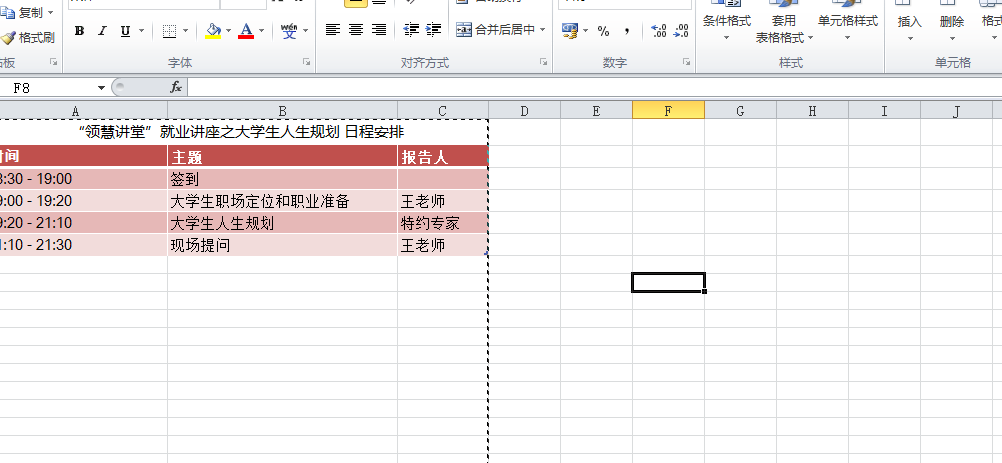Click time cell ending 19:20

coord(83,201)
